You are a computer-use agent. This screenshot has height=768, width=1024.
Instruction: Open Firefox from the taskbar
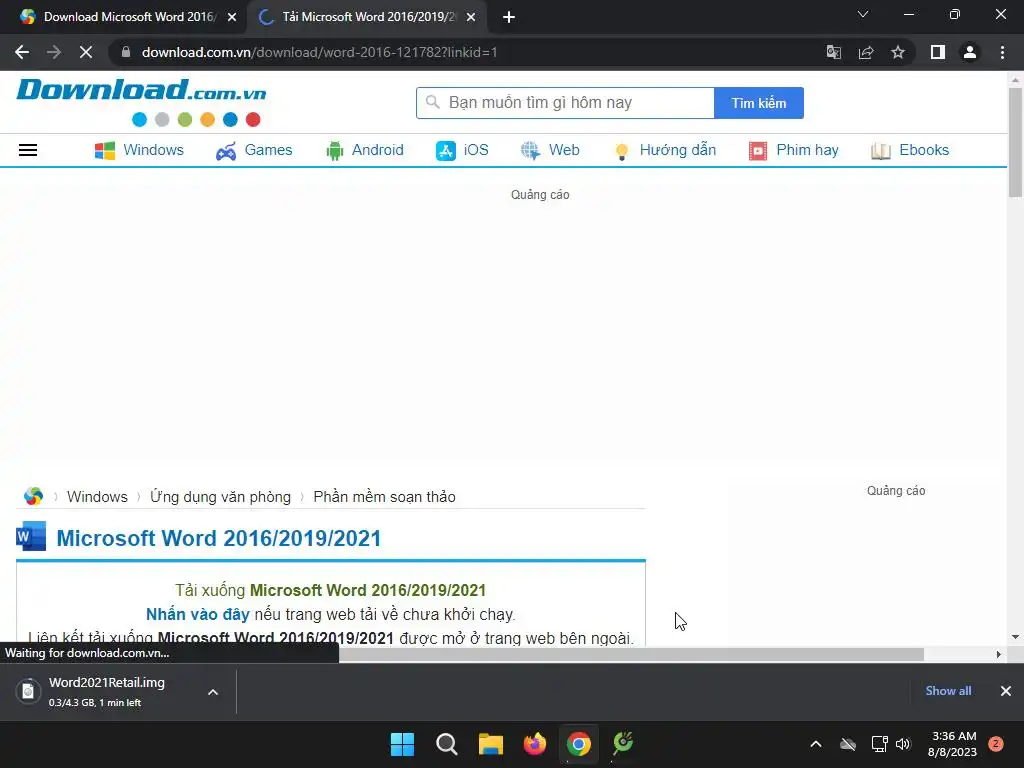point(535,744)
